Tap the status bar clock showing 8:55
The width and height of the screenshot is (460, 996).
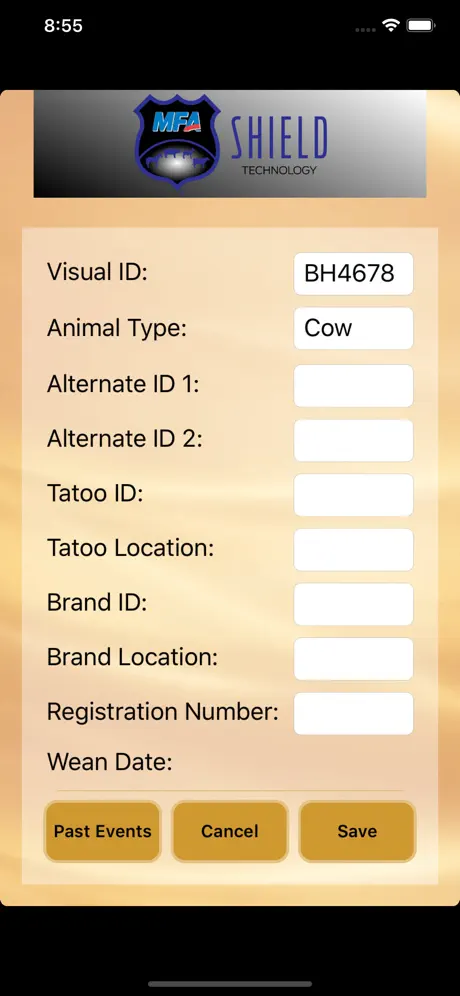pyautogui.click(x=64, y=25)
